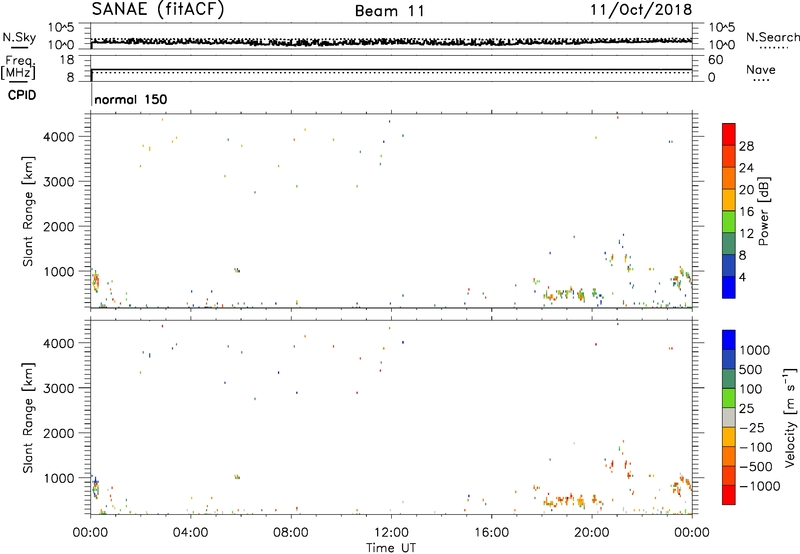Viewport: 800px width, 554px height.
Task: Click the 20:00 time tick label
Action: coord(591,533)
